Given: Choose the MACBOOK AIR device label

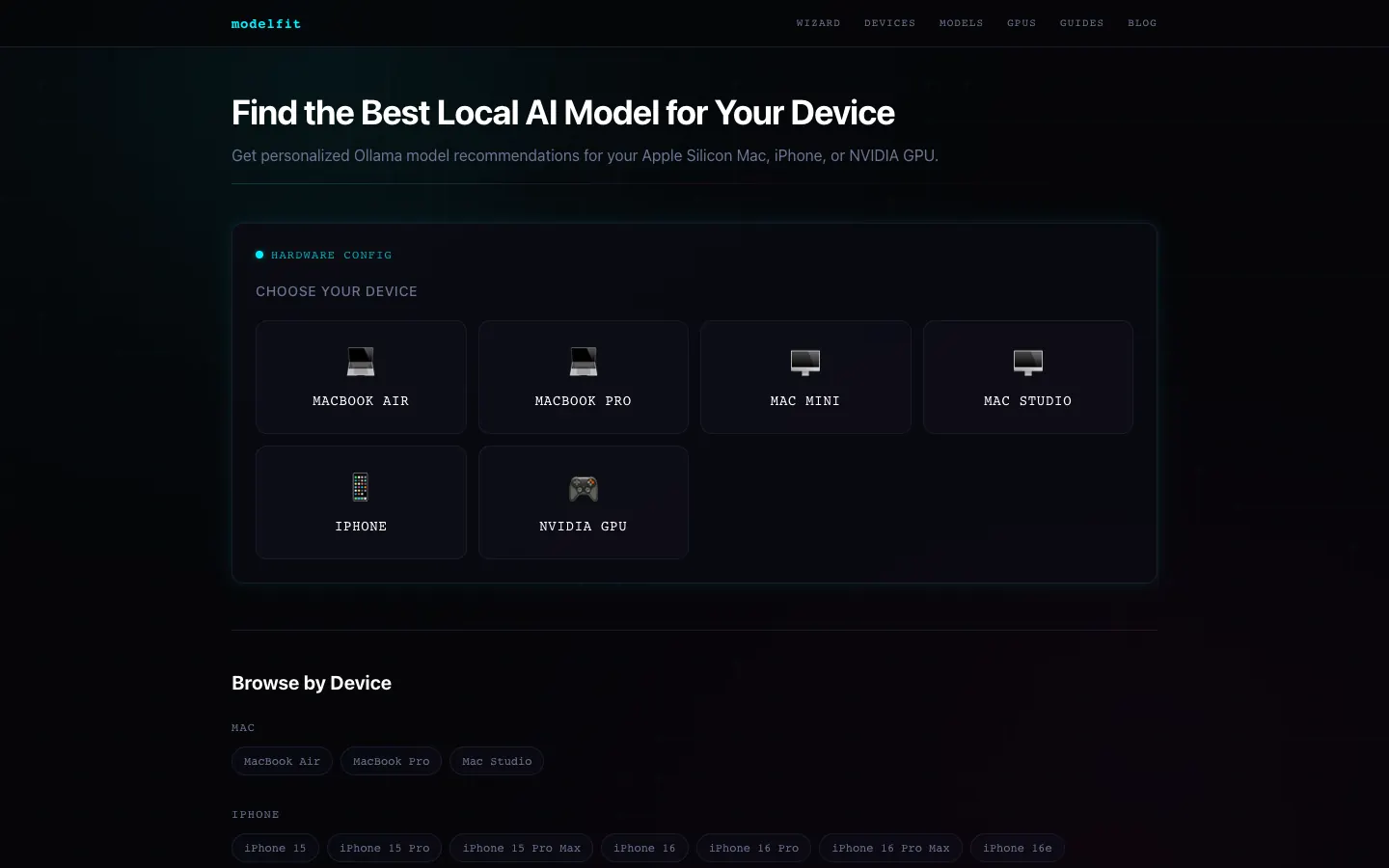Looking at the screenshot, I should [x=361, y=401].
